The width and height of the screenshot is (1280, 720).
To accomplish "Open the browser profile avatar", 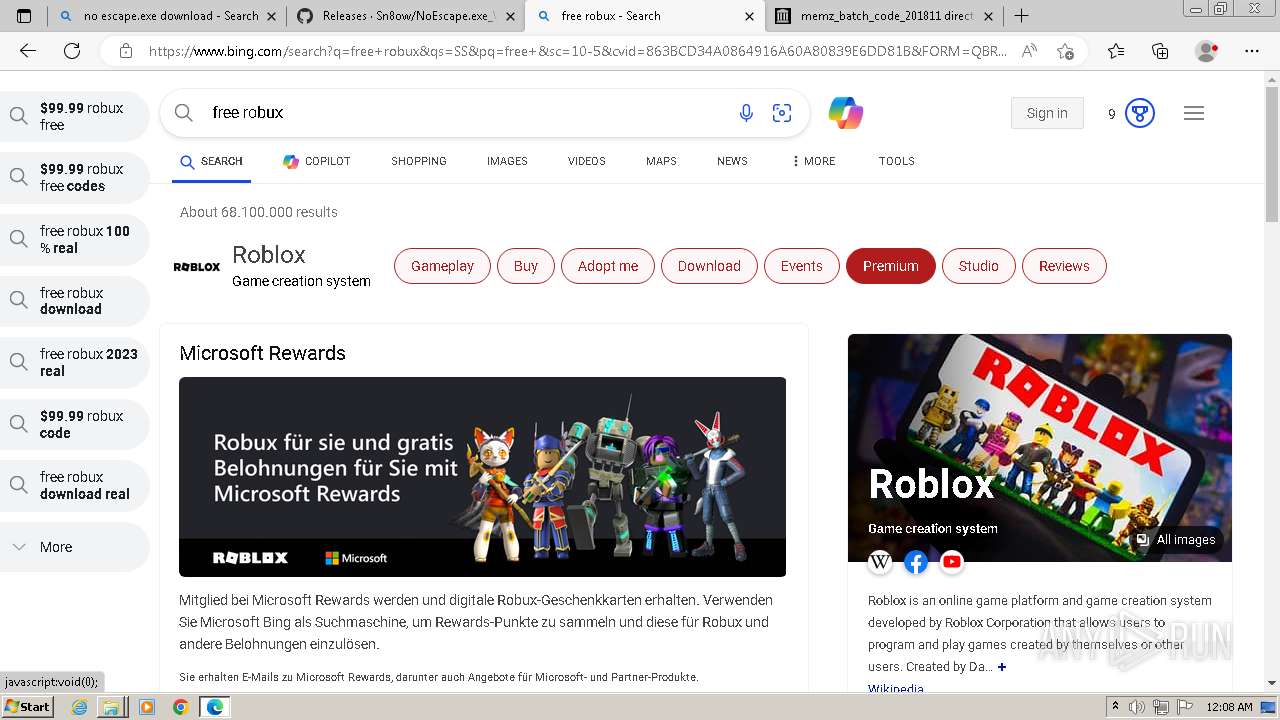I will (1207, 51).
